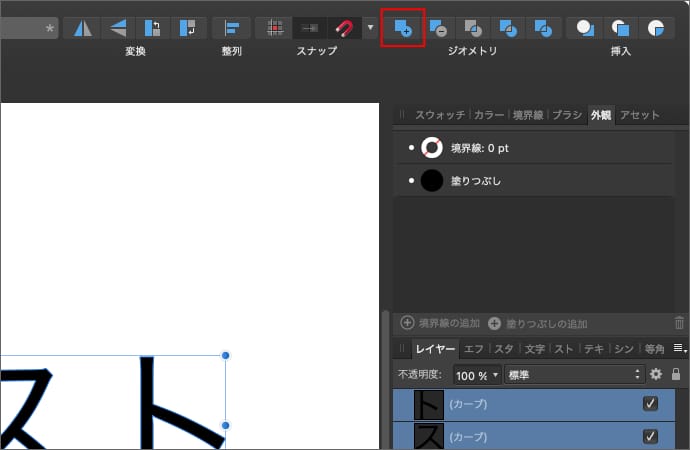Click the Add geometry operation icon
The width and height of the screenshot is (690, 450).
tap(403, 27)
